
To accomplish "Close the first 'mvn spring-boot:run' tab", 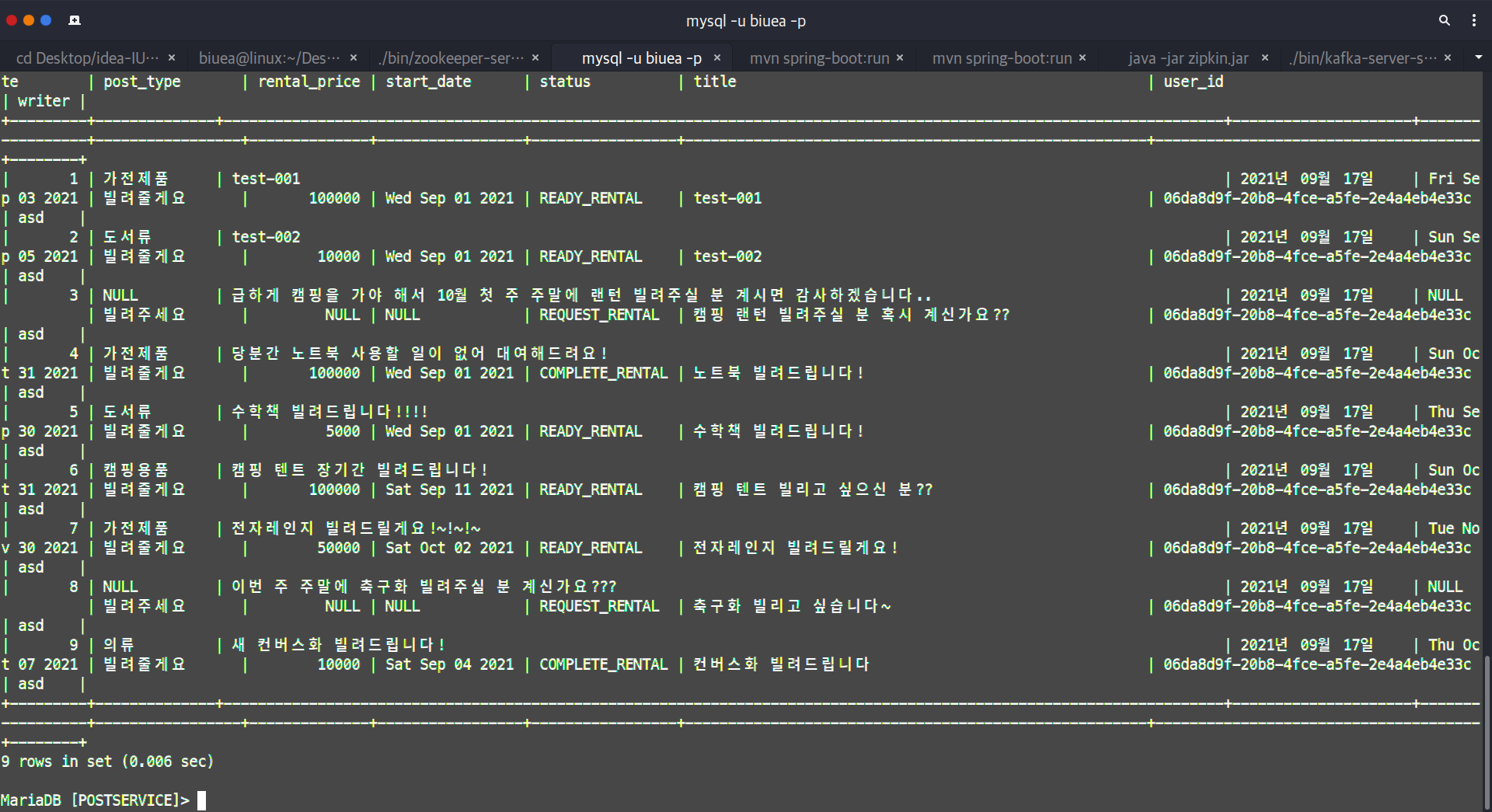I will (x=901, y=58).
